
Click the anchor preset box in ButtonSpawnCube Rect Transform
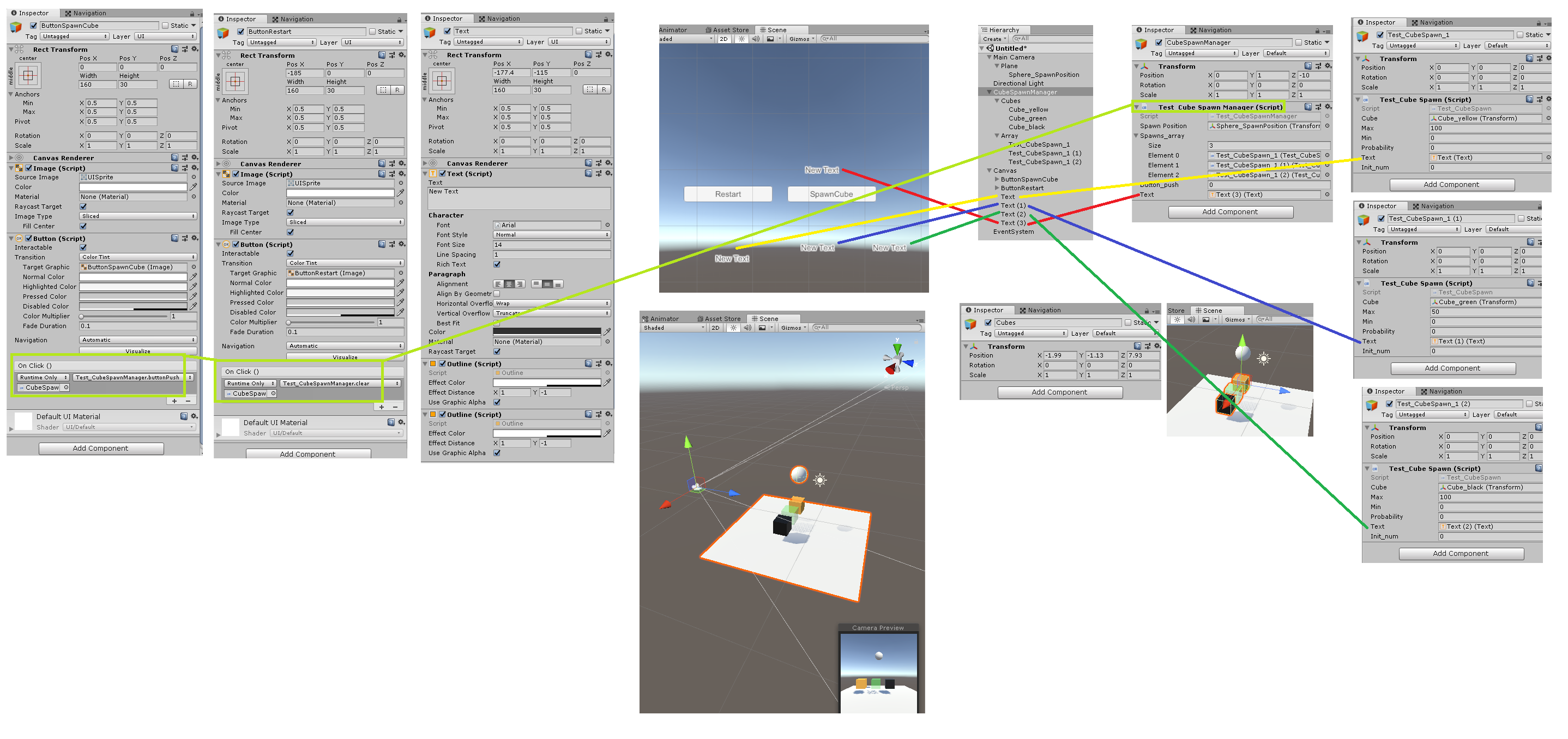[28, 76]
